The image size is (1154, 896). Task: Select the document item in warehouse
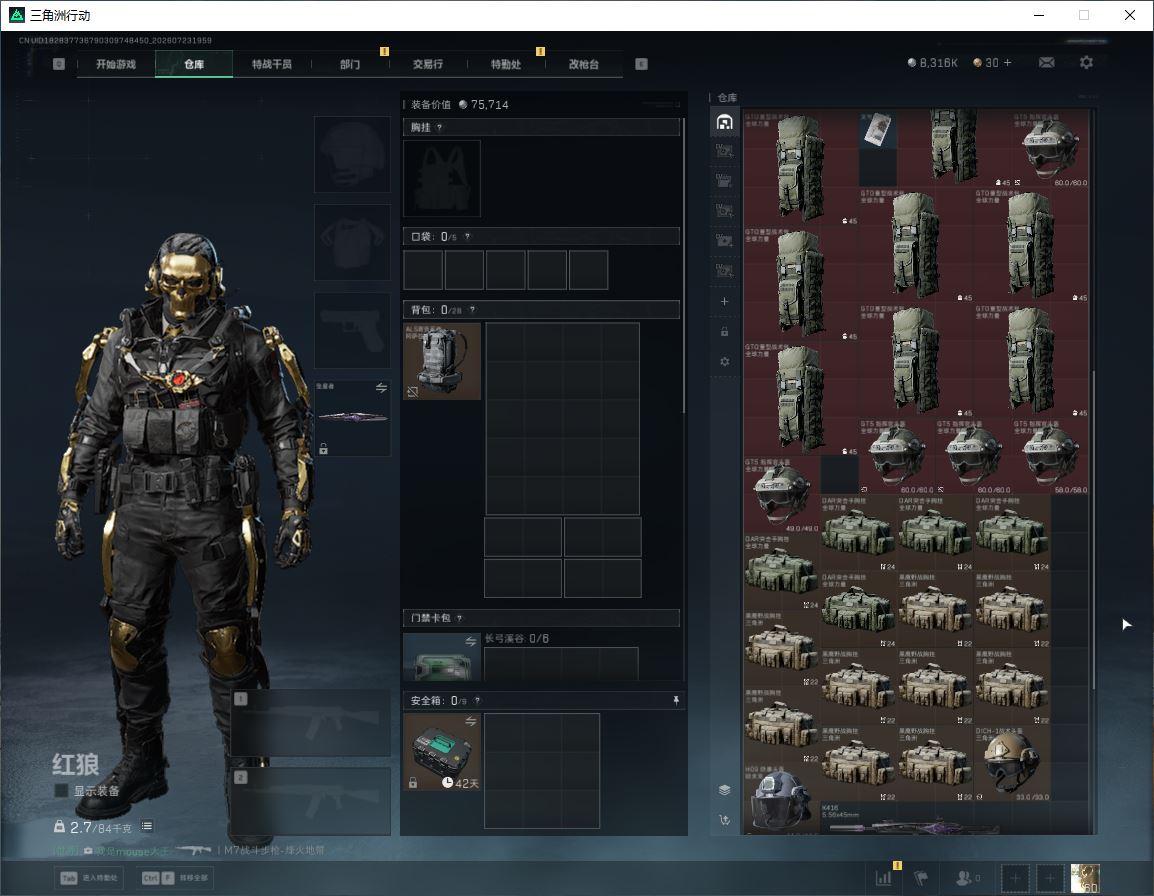[877, 130]
